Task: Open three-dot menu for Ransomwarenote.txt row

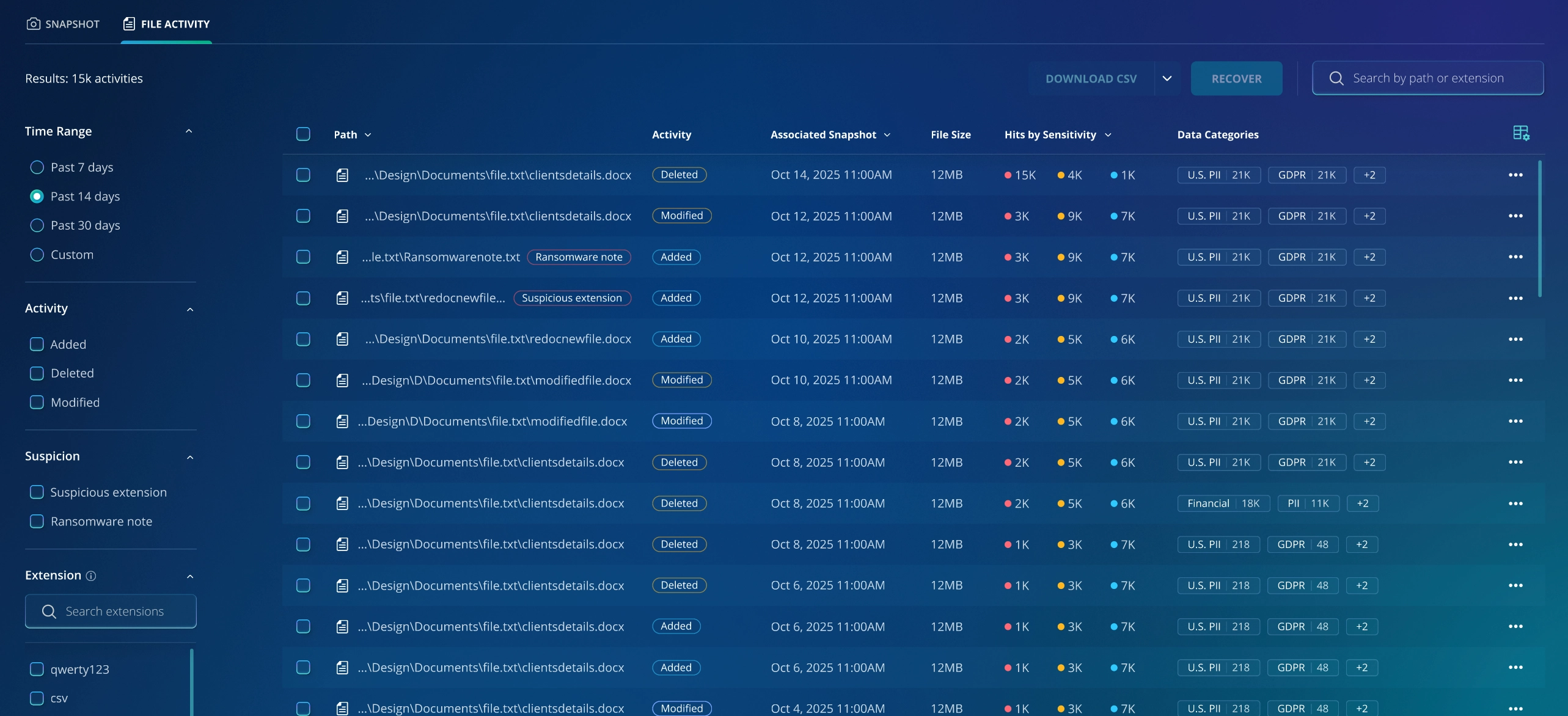Action: point(1515,257)
